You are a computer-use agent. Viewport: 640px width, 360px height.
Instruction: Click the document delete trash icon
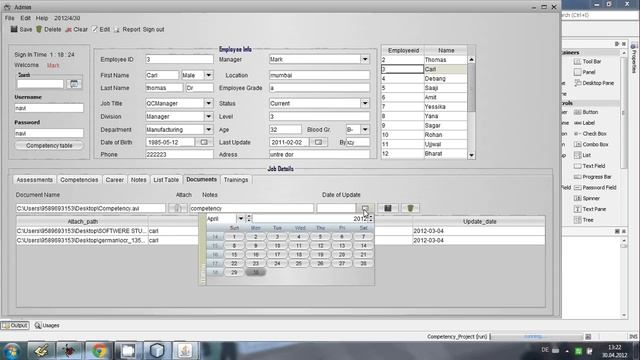[410, 208]
